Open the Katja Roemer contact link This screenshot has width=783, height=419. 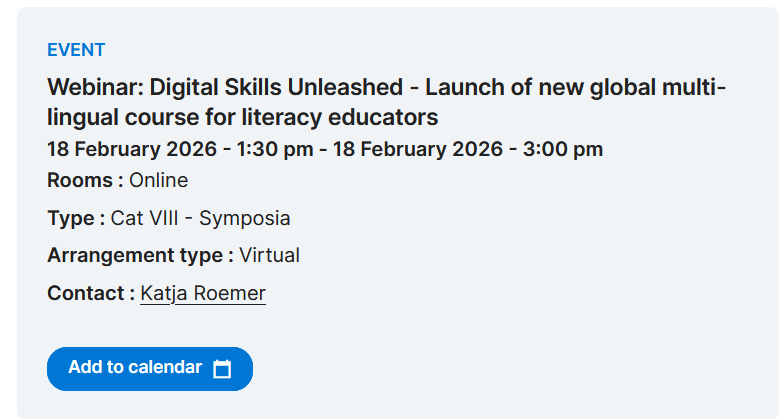coord(203,293)
